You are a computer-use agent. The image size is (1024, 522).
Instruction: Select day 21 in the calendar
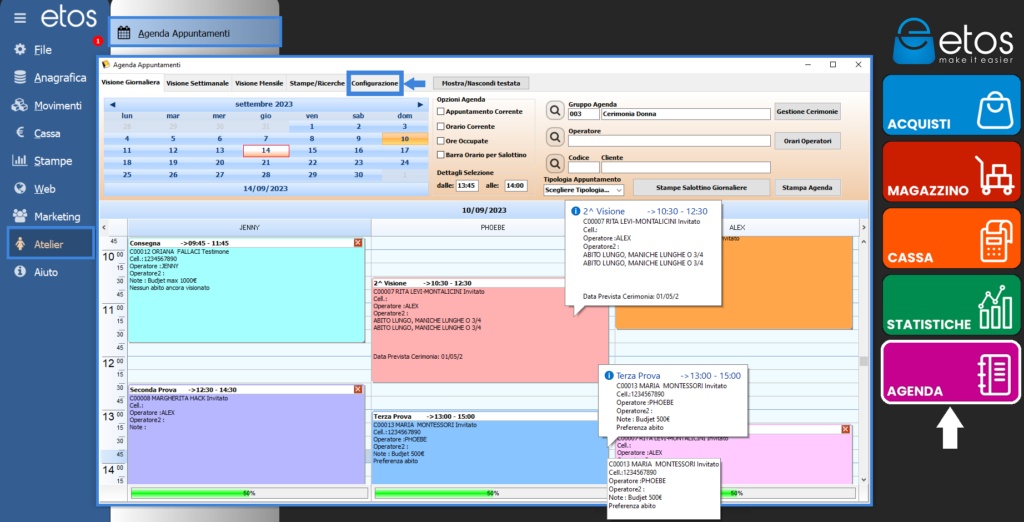[266, 162]
